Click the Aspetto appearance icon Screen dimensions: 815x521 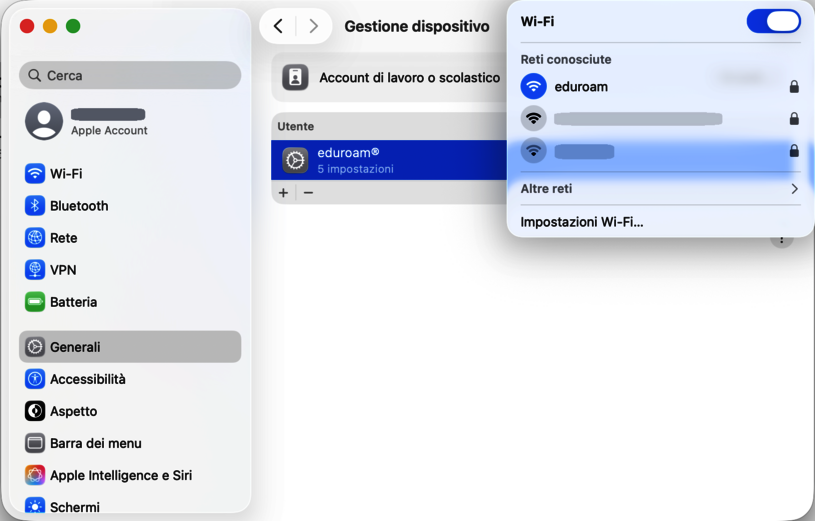[35, 411]
